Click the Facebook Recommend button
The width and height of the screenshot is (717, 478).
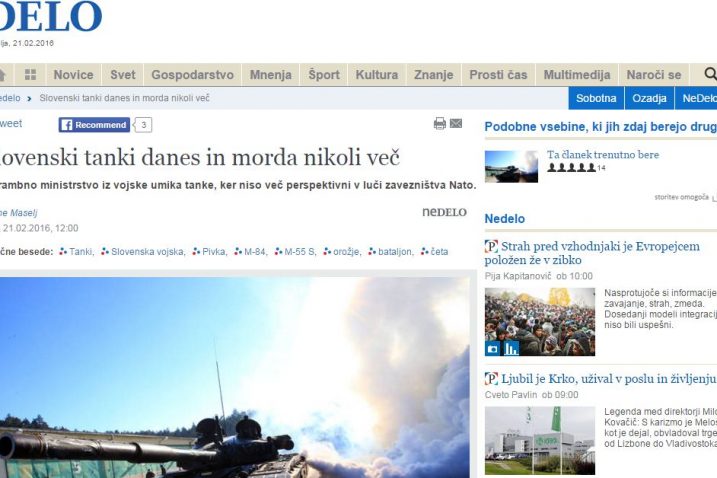[x=94, y=125]
